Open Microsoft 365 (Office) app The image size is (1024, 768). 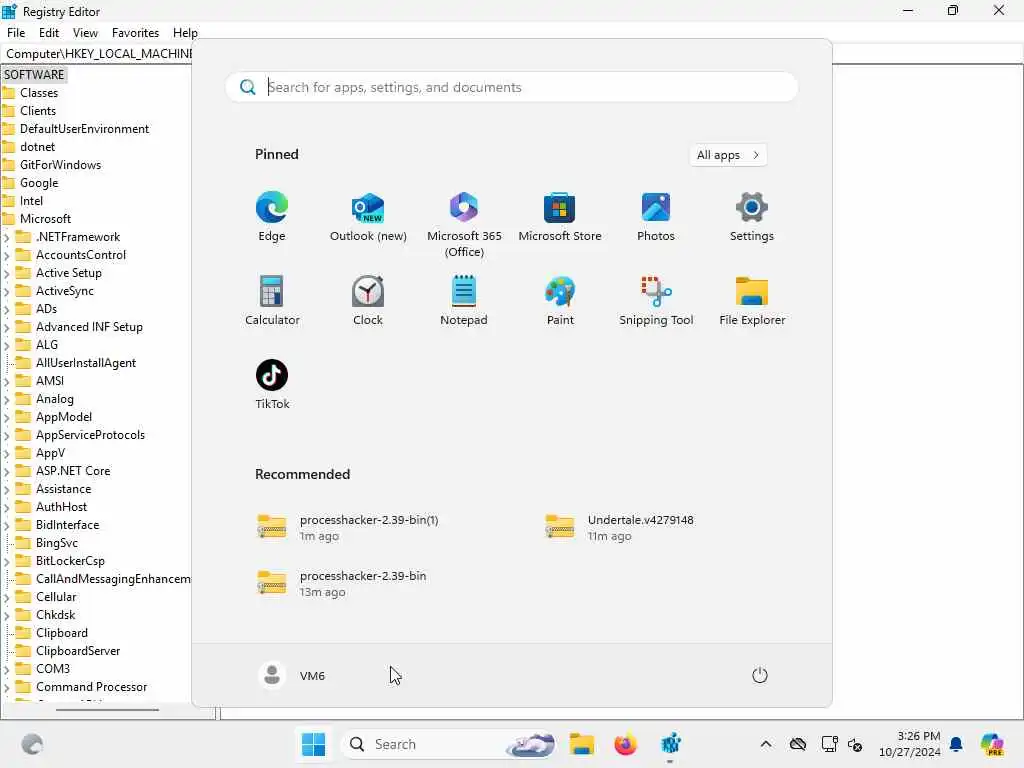tap(464, 224)
